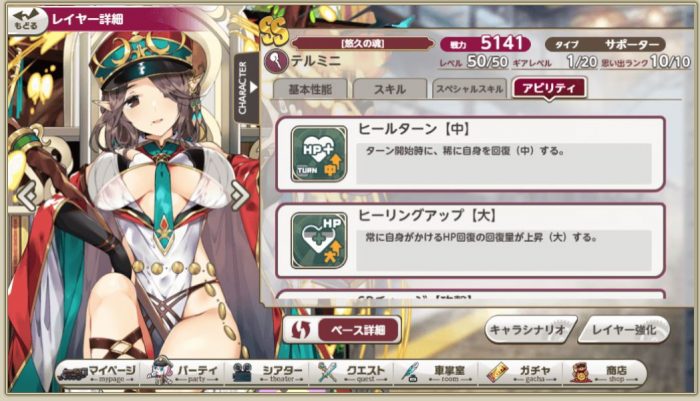Viewport: 700px width, 401px height.
Task: Switch to the スキル tab
Action: point(390,89)
